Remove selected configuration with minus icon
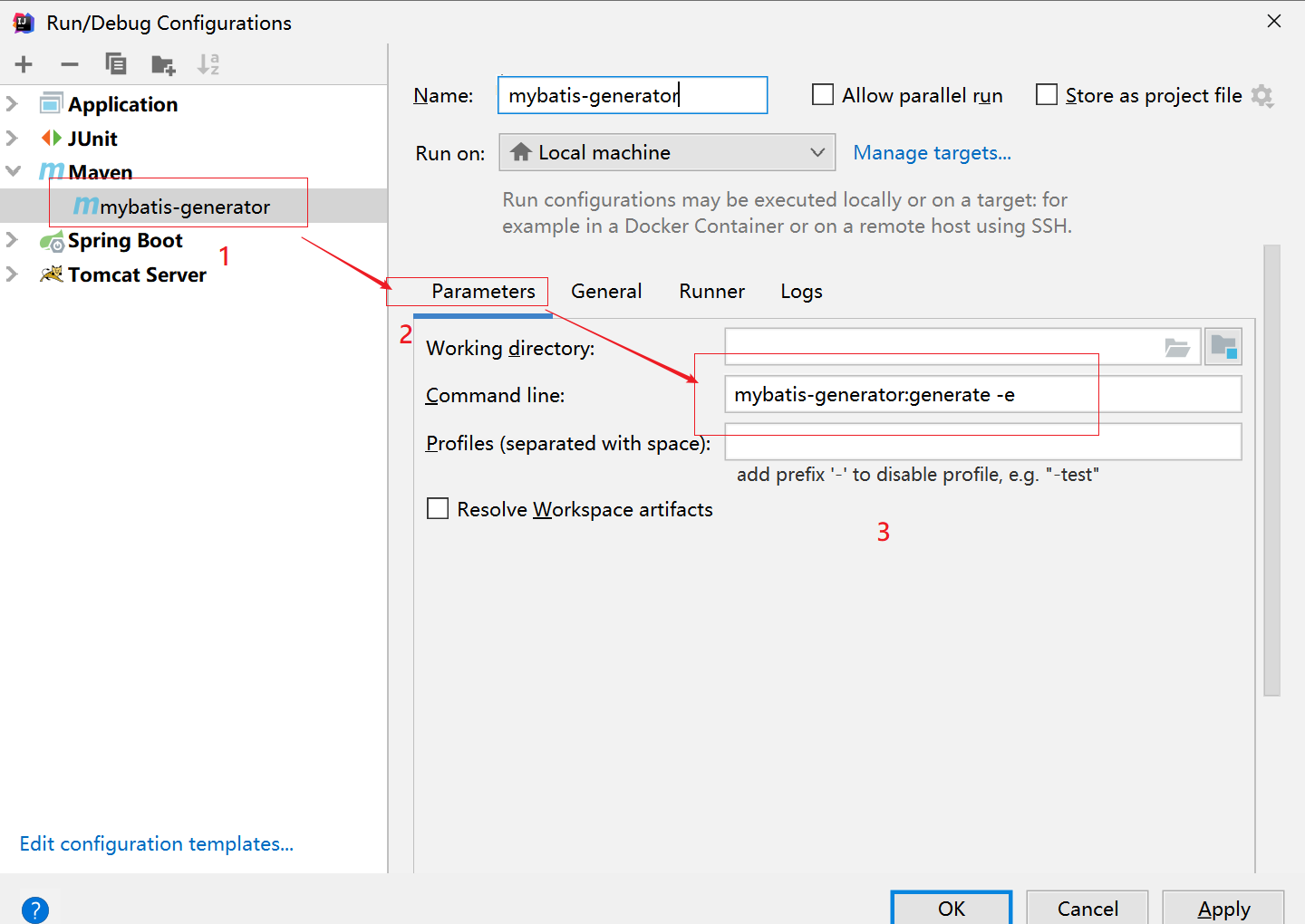The image size is (1305, 924). [70, 64]
